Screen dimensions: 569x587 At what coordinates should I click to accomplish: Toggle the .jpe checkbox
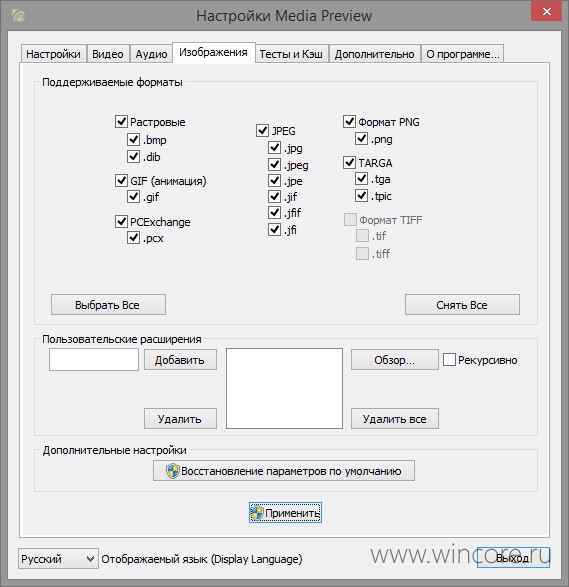(274, 180)
